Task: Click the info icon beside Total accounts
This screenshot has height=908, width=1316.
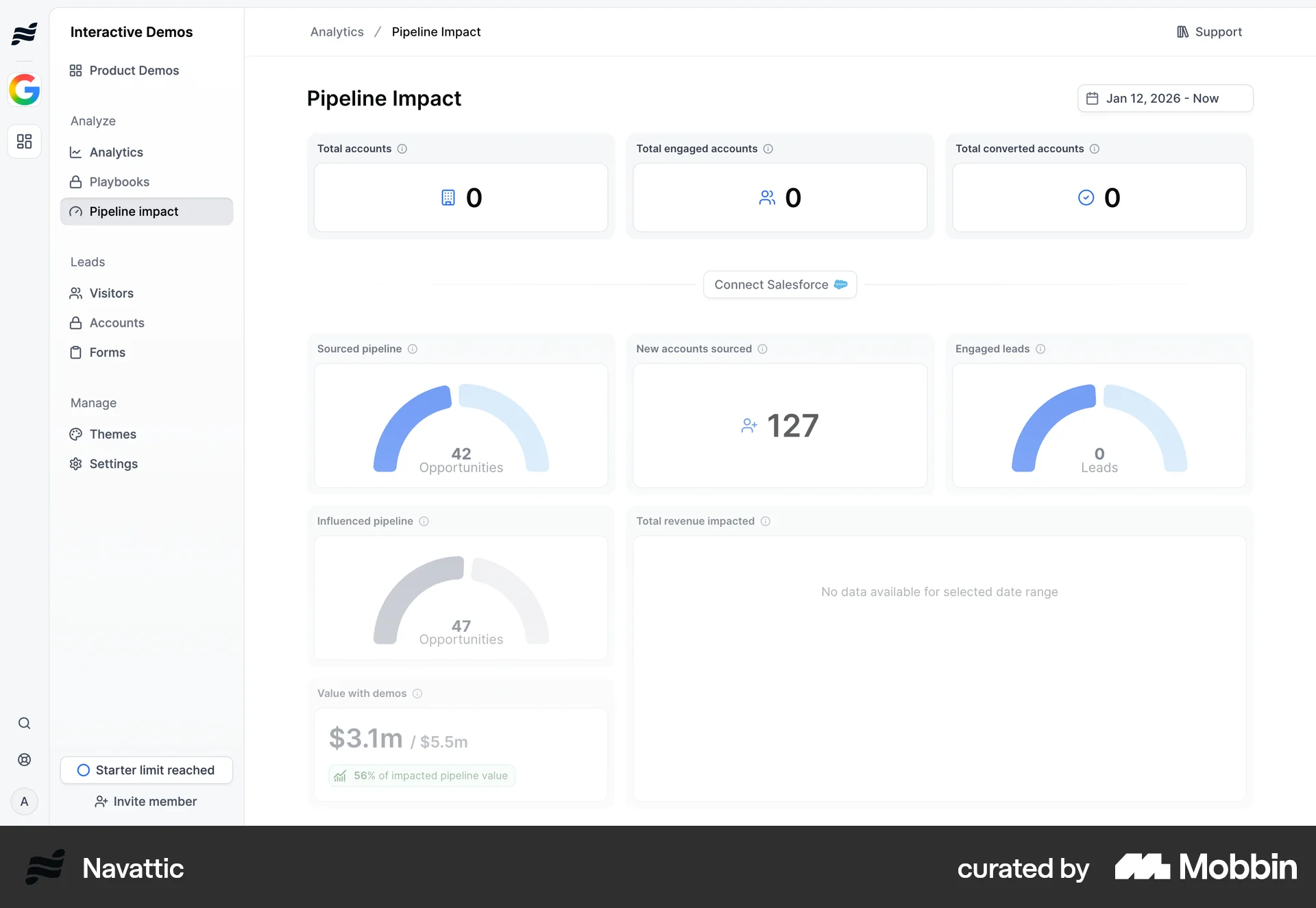Action: point(402,149)
